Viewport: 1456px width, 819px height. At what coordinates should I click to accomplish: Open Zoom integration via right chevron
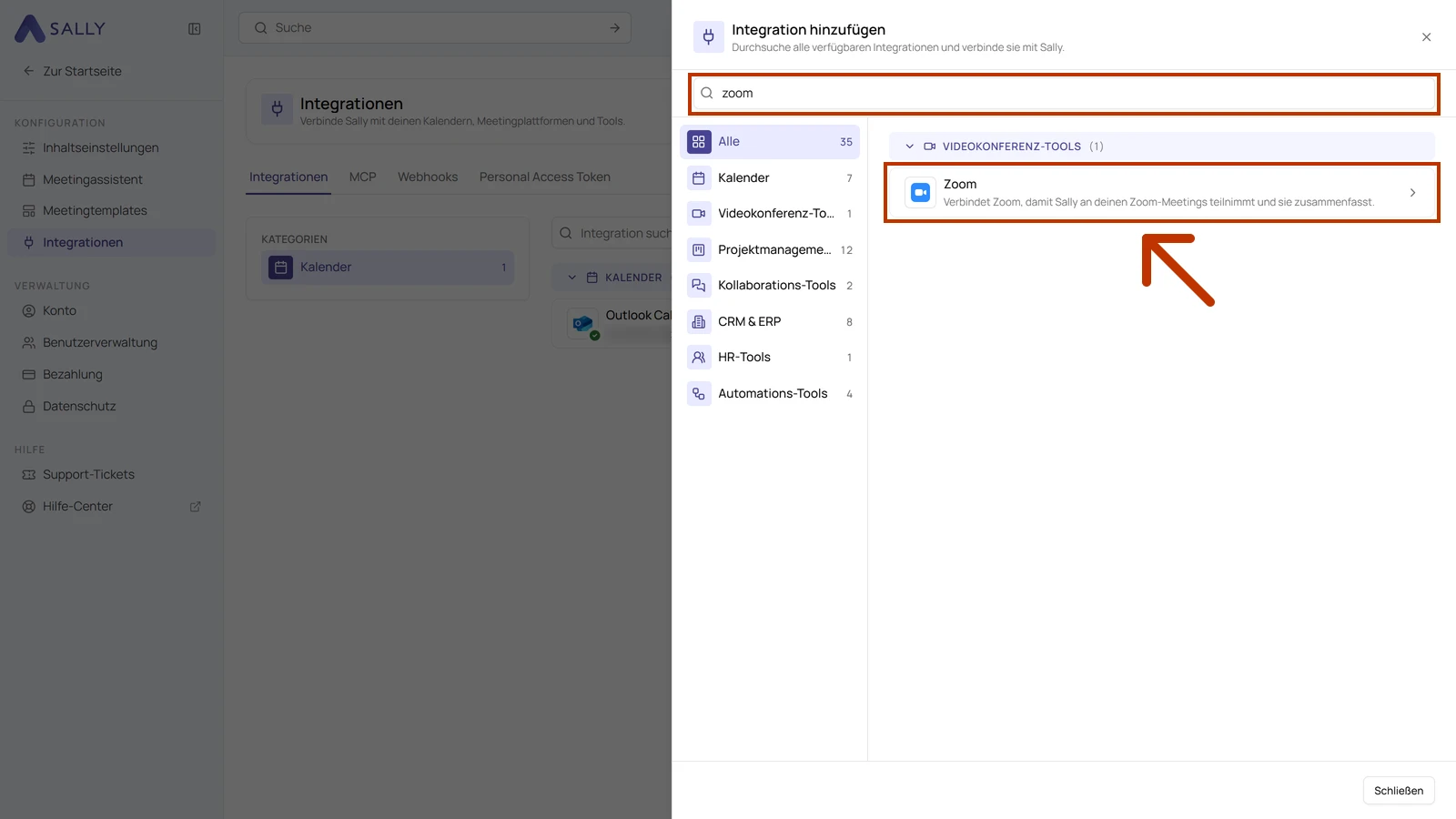(1412, 193)
